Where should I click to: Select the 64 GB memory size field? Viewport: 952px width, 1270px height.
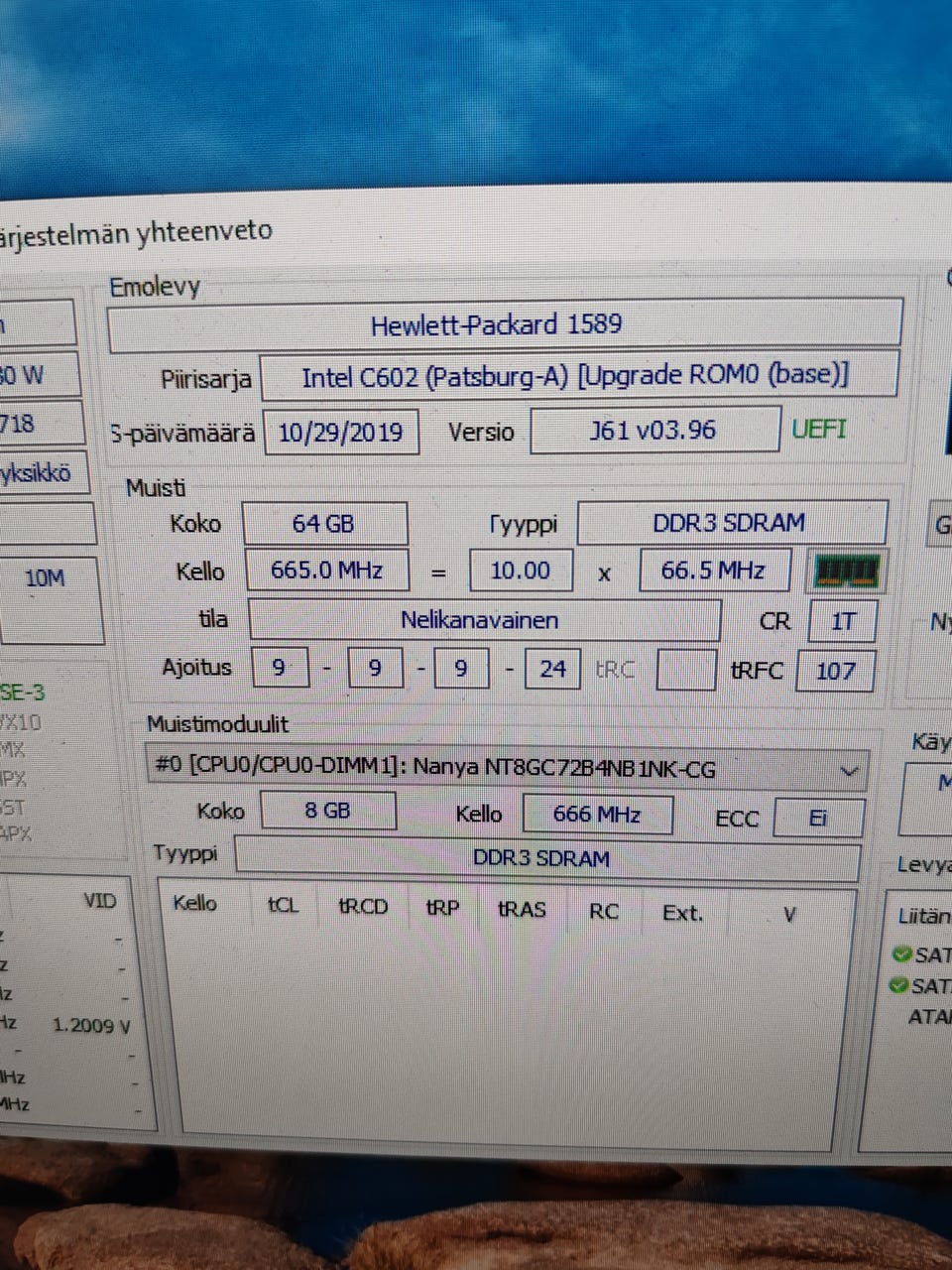point(324,524)
